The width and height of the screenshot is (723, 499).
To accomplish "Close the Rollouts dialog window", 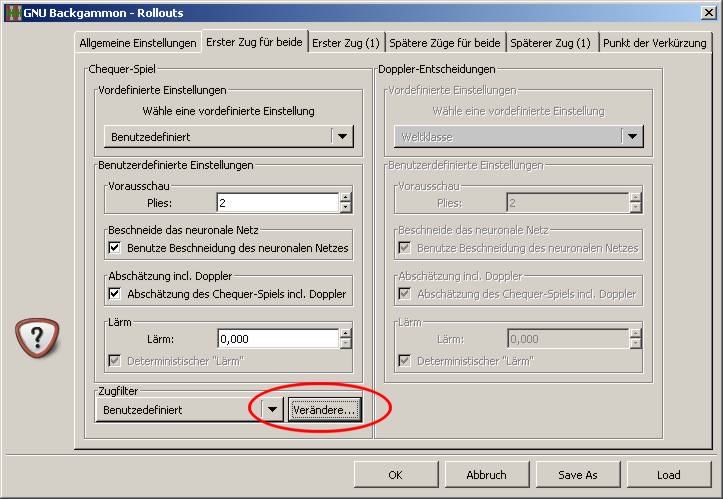I will [709, 12].
